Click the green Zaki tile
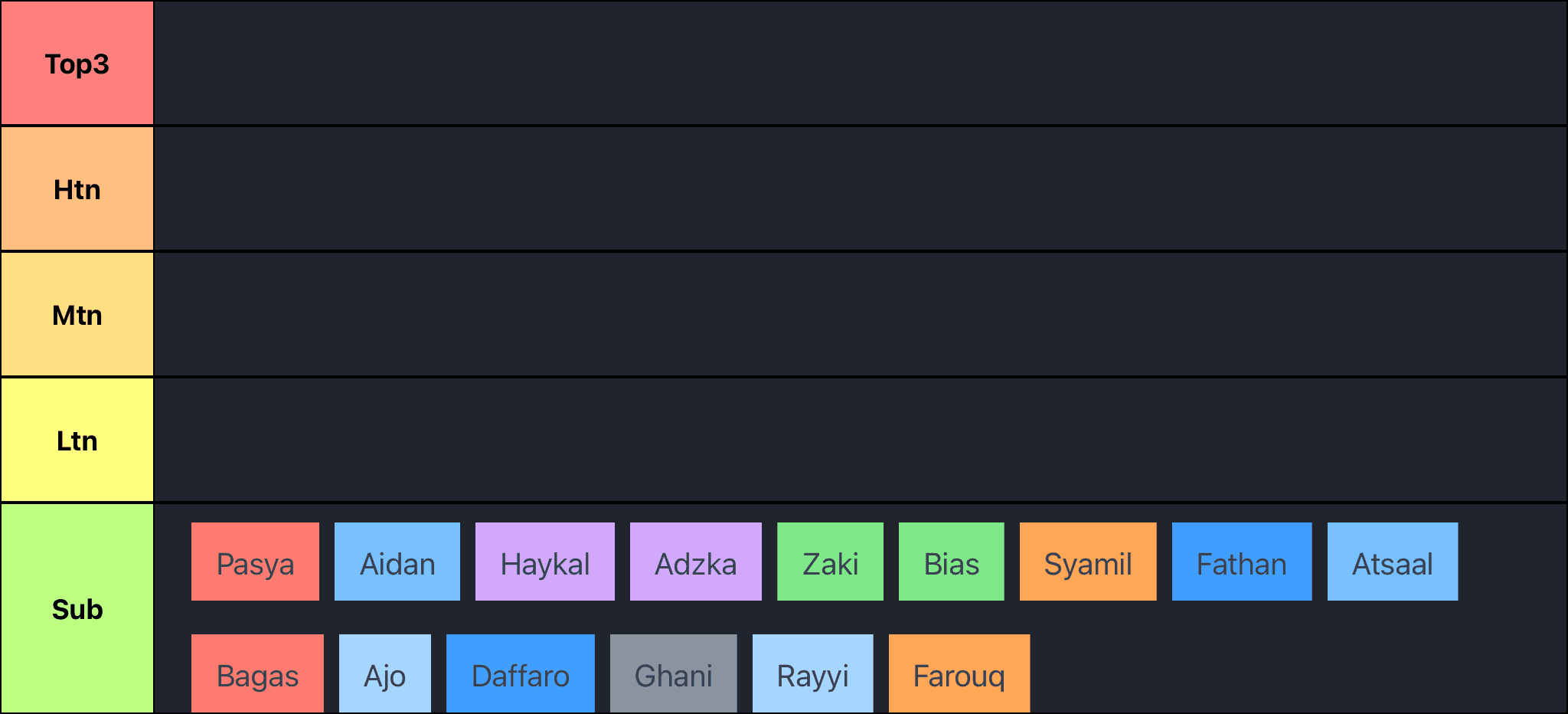The width and height of the screenshot is (1568, 714). [x=830, y=562]
